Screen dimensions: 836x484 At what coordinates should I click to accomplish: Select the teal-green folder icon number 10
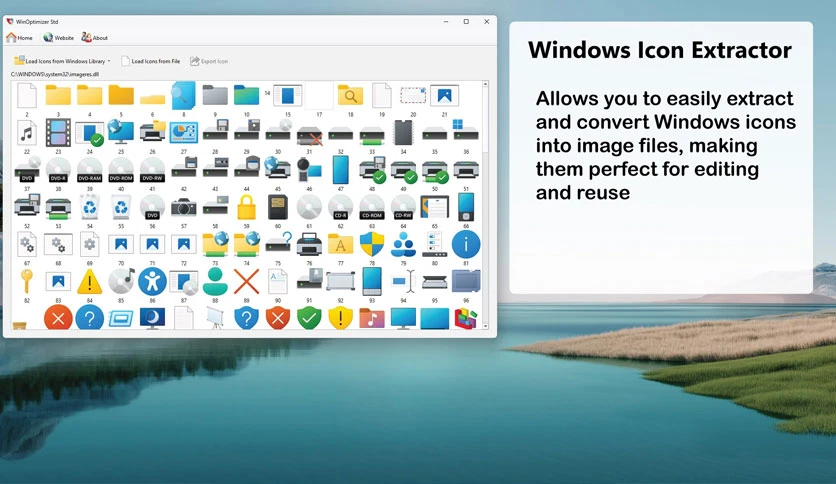pos(246,96)
